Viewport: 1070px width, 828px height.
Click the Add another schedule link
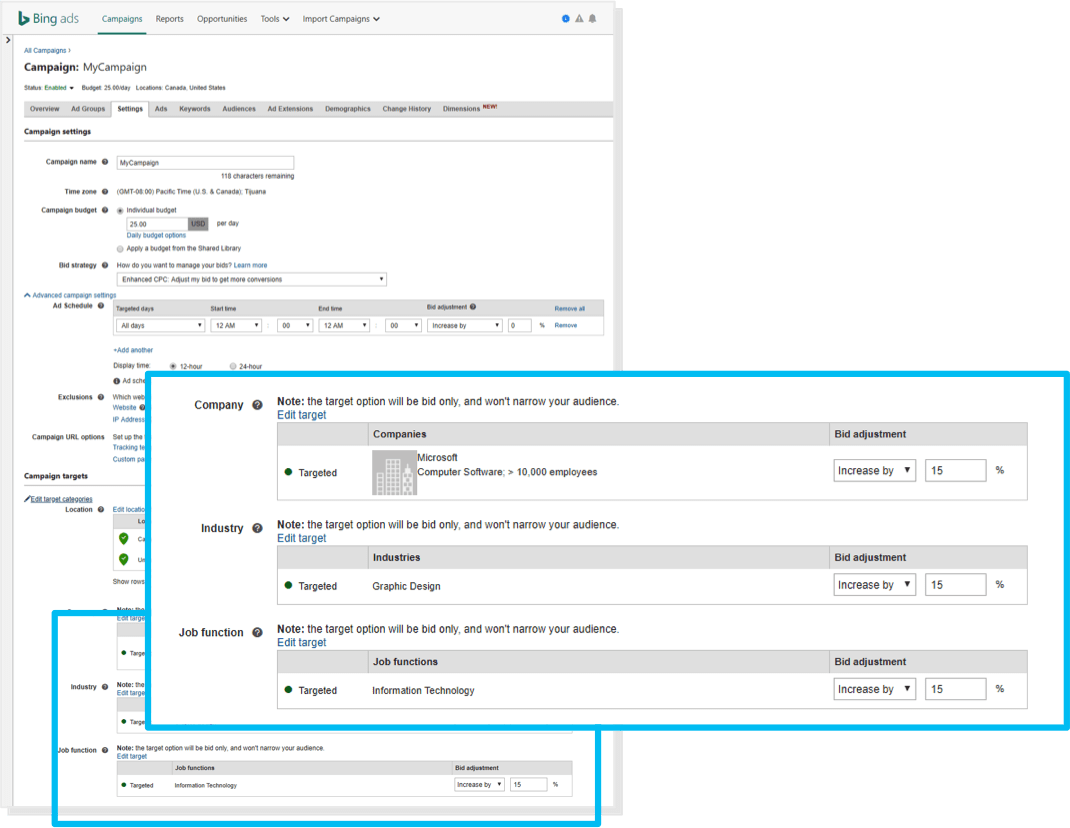pyautogui.click(x=133, y=349)
